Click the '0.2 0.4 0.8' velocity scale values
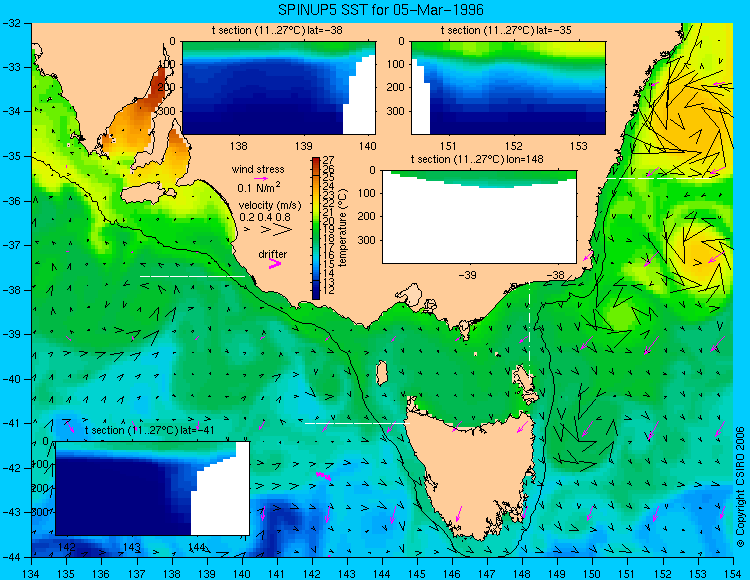This screenshot has width=750, height=580. [x=265, y=217]
